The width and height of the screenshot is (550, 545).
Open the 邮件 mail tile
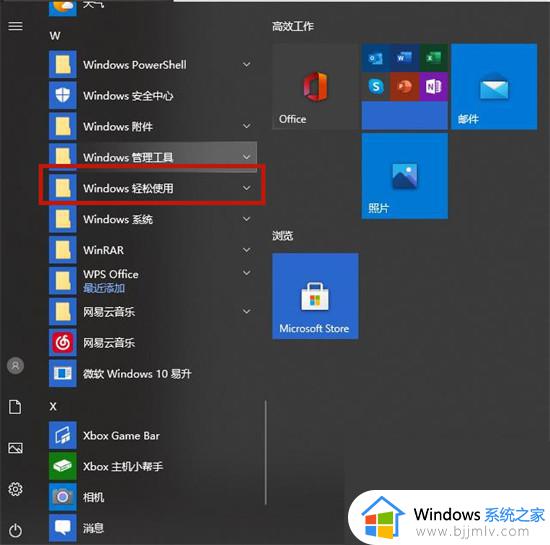(494, 87)
